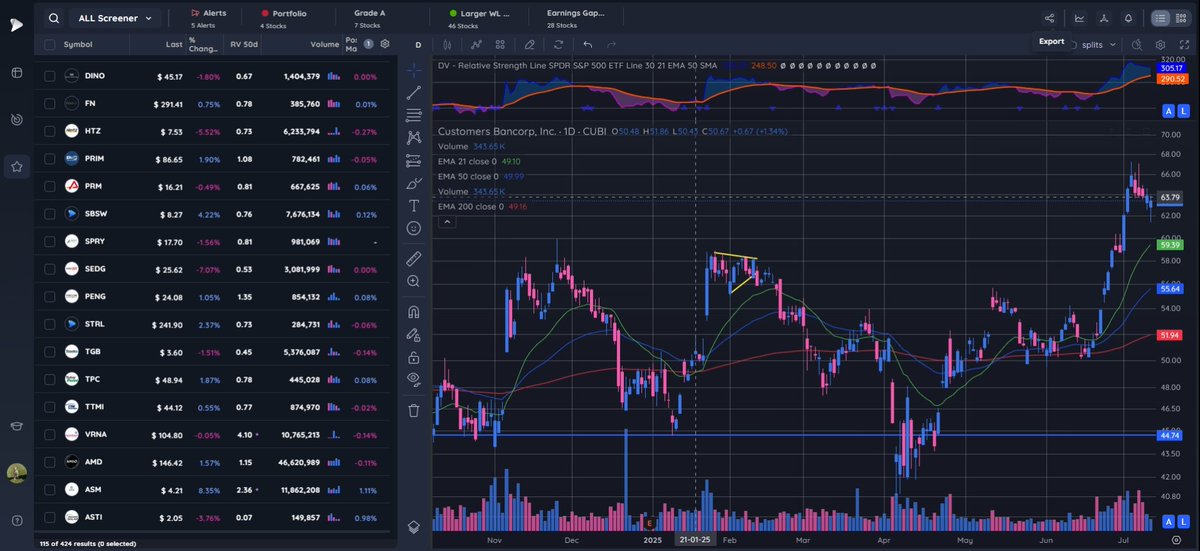
Task: Switch to list layout view
Action: tap(1160, 18)
